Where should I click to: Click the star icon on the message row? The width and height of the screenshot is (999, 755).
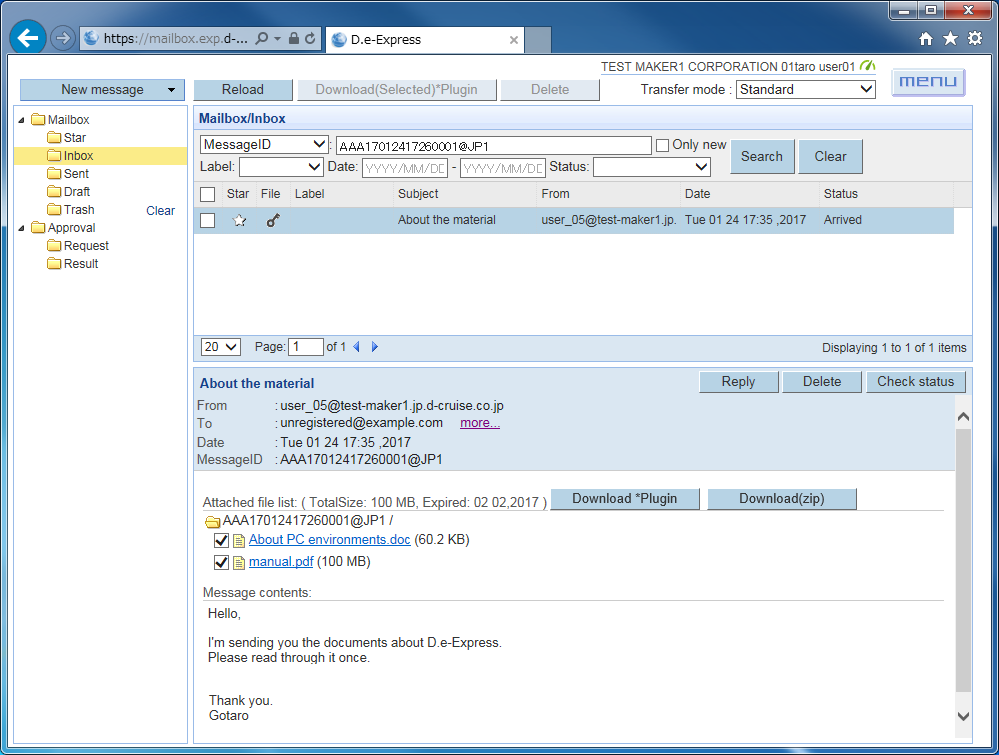pos(239,221)
